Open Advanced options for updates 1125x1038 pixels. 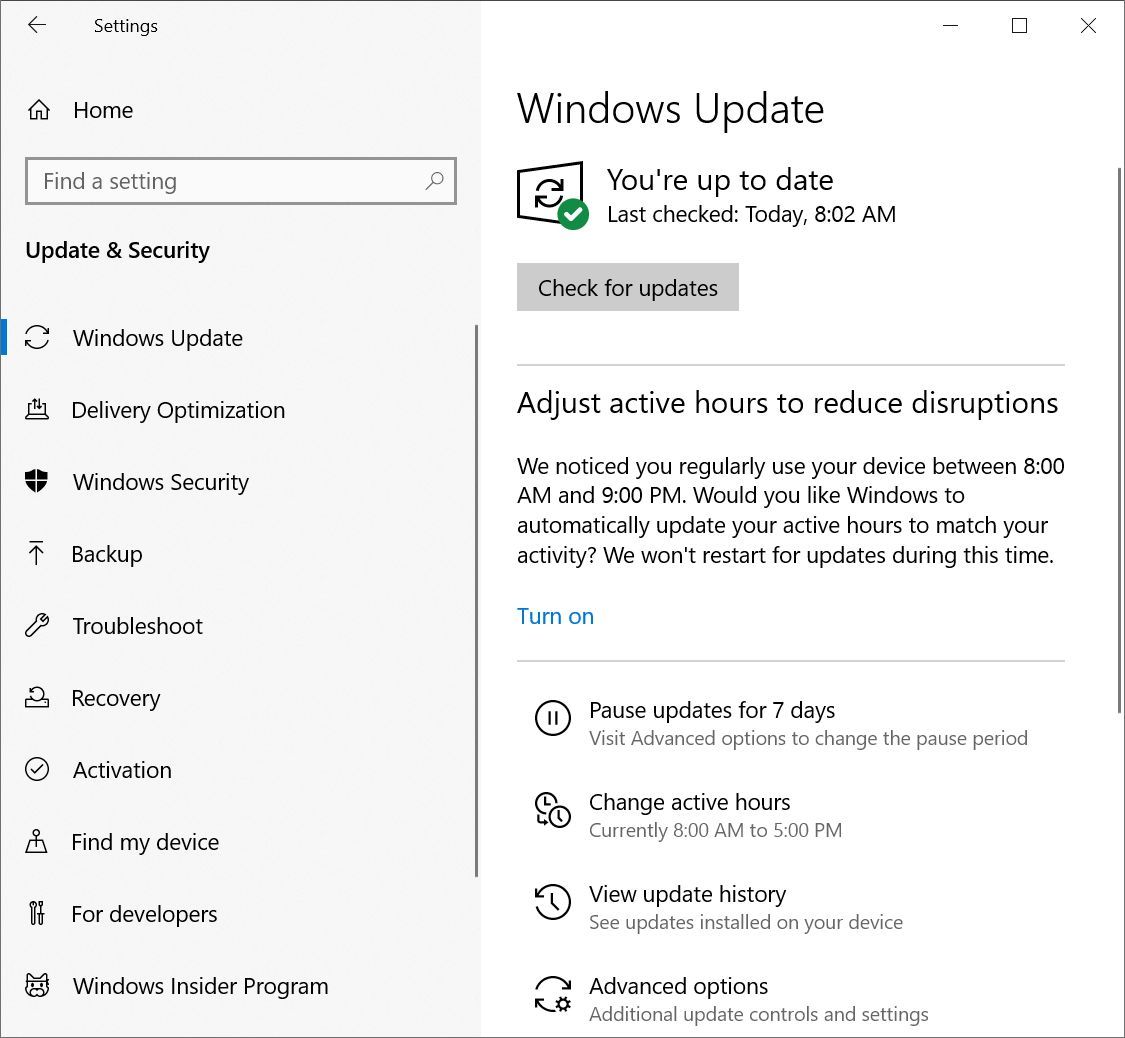(679, 986)
